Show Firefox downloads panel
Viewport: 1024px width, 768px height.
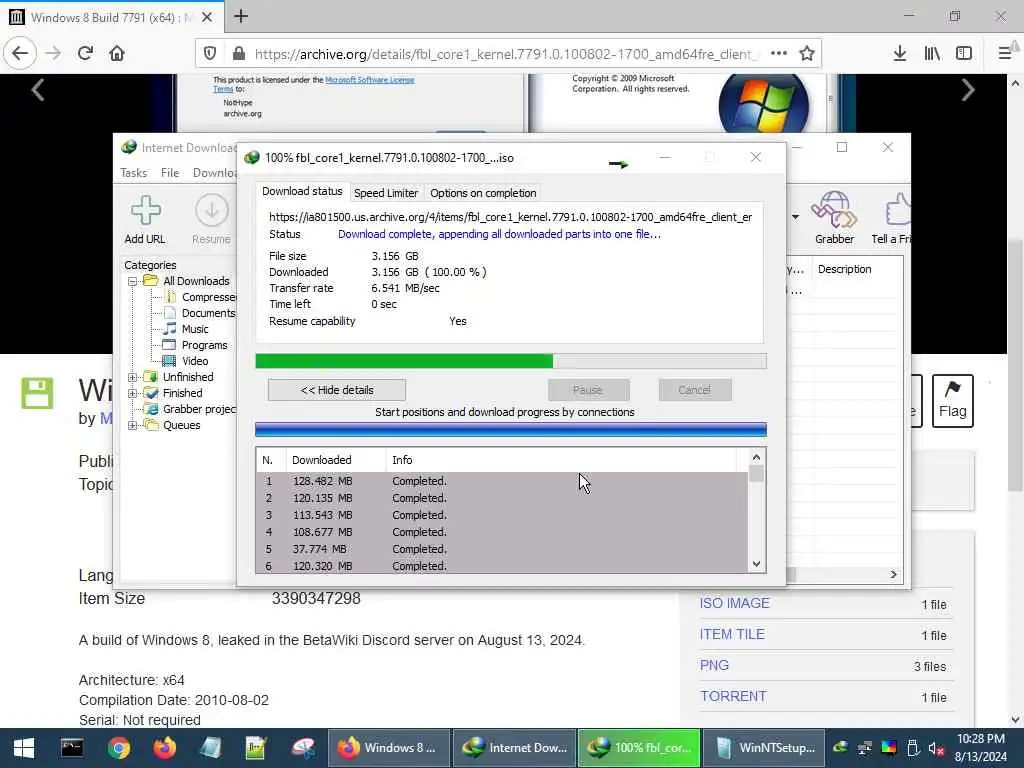(900, 54)
